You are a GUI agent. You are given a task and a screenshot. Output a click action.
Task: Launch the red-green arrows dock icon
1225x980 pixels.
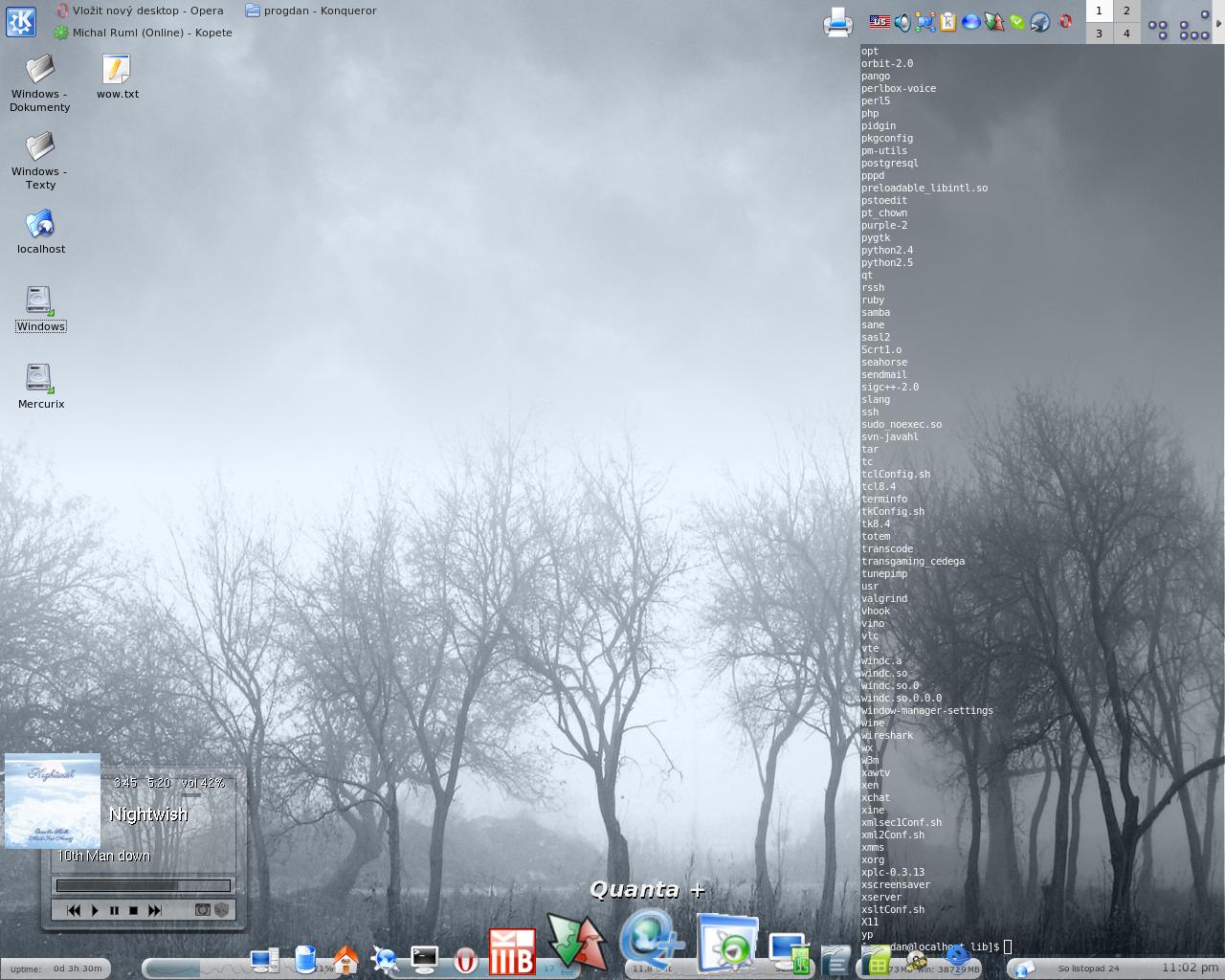tap(577, 941)
